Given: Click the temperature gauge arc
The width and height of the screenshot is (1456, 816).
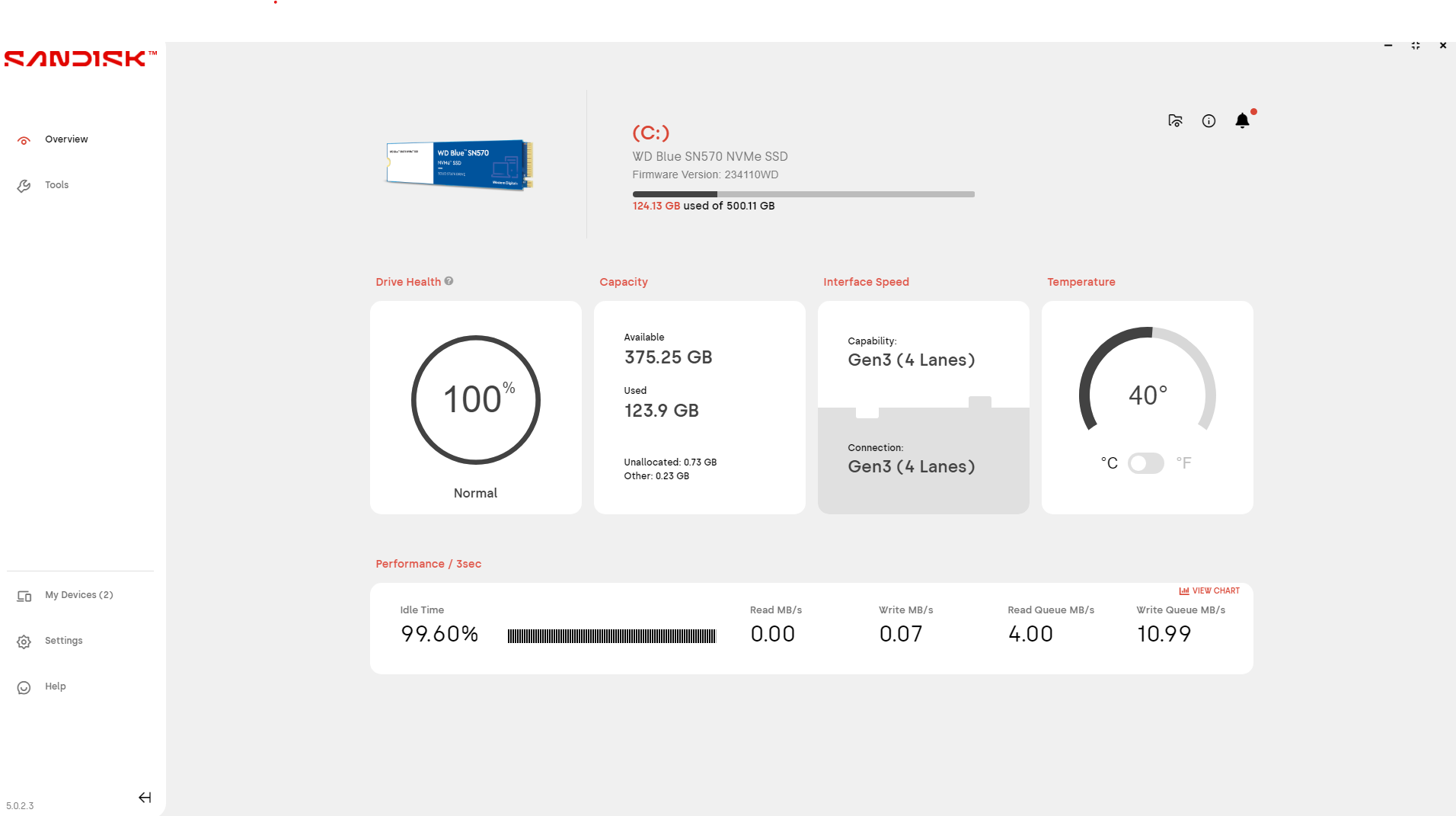Looking at the screenshot, I should 1147,379.
